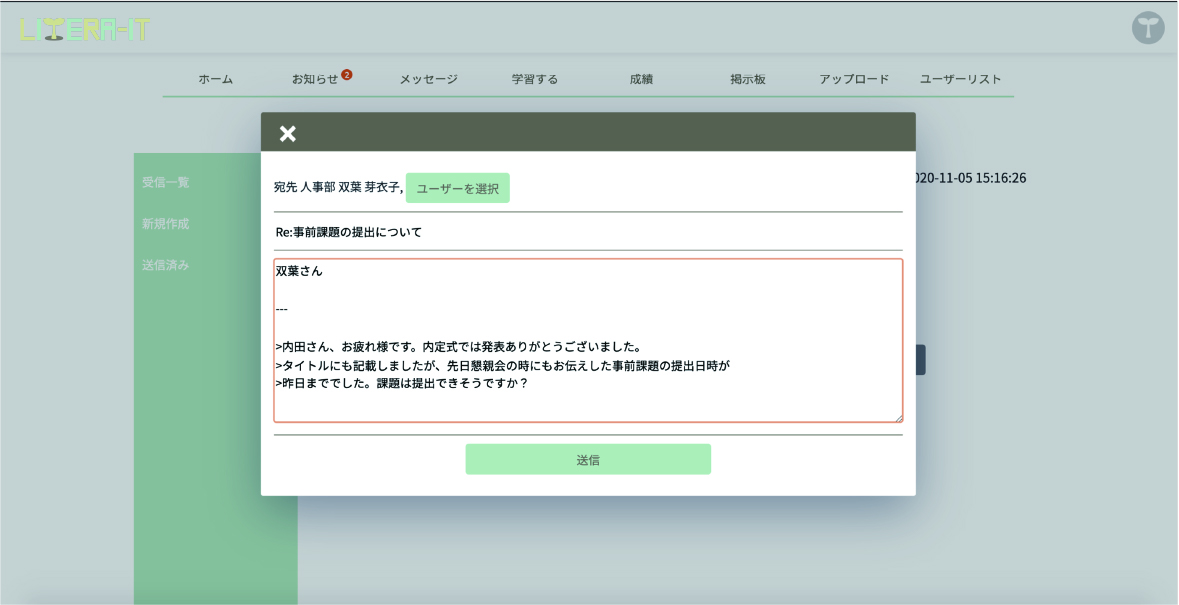Click the LITERA-IT logo
The width and height of the screenshot is (1179, 605).
tap(85, 29)
